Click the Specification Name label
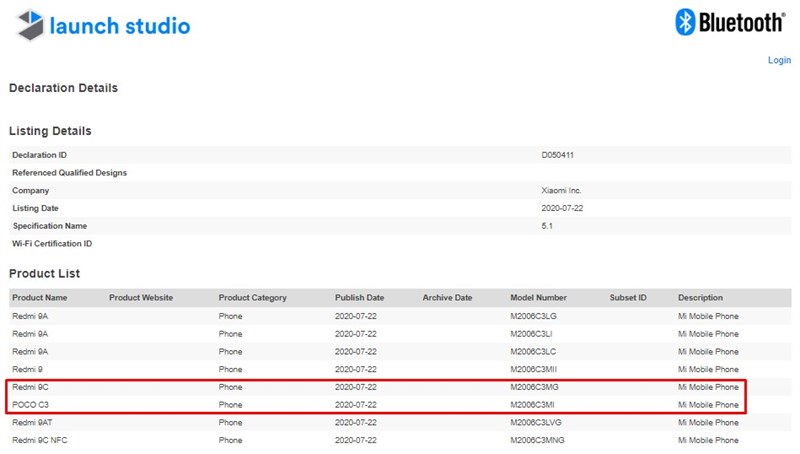Viewport: 800px width, 454px height. pyautogui.click(x=49, y=226)
